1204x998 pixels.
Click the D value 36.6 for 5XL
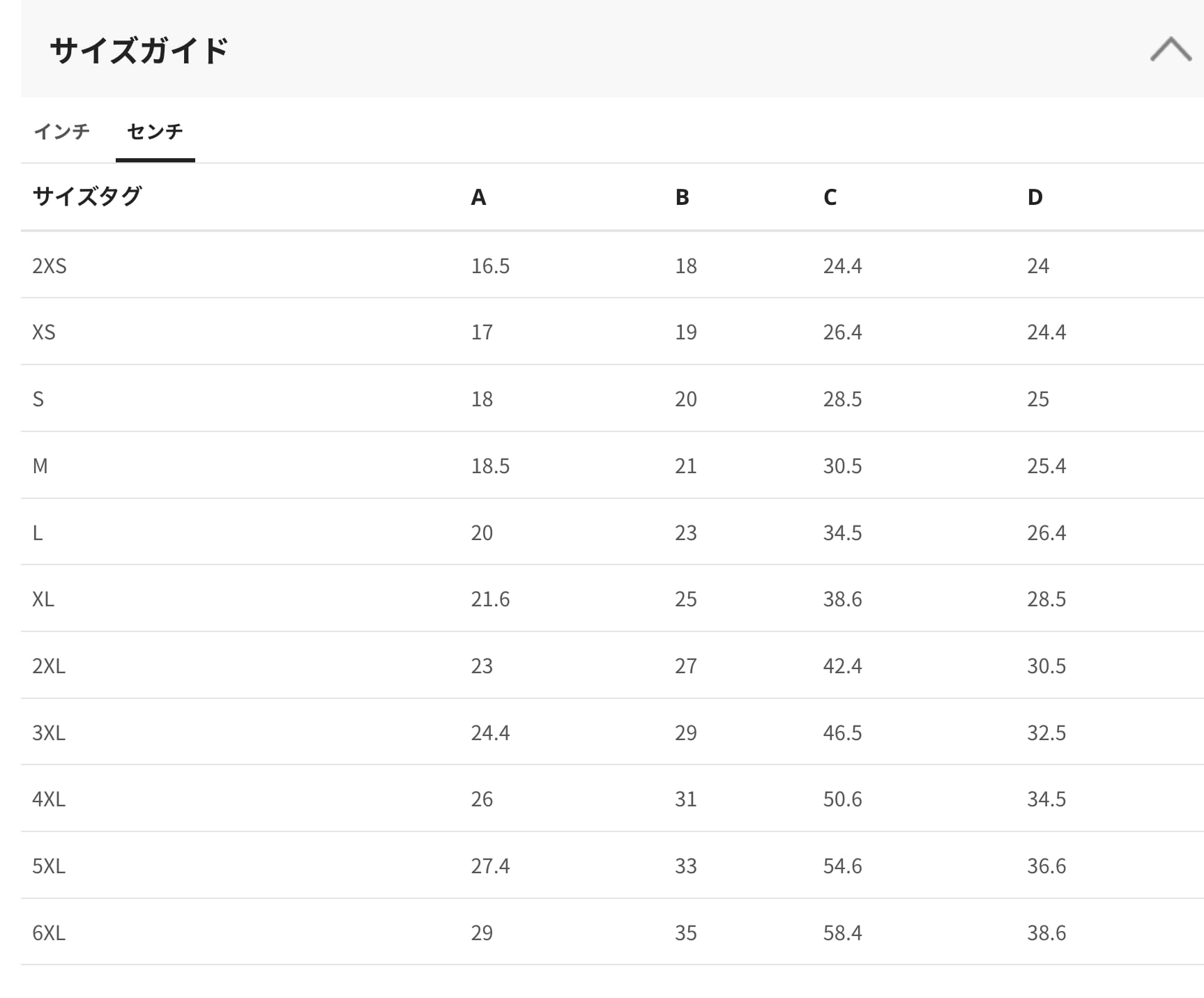pyautogui.click(x=1046, y=866)
